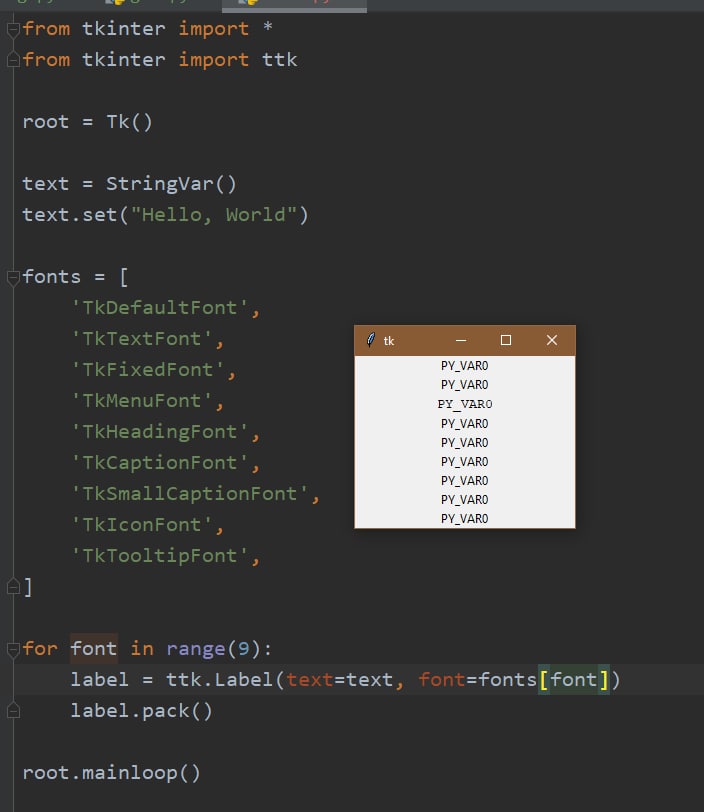Click the 'fonts' variable name in list assignment
Screen dimensions: 704x812
pyautogui.click(x=52, y=277)
